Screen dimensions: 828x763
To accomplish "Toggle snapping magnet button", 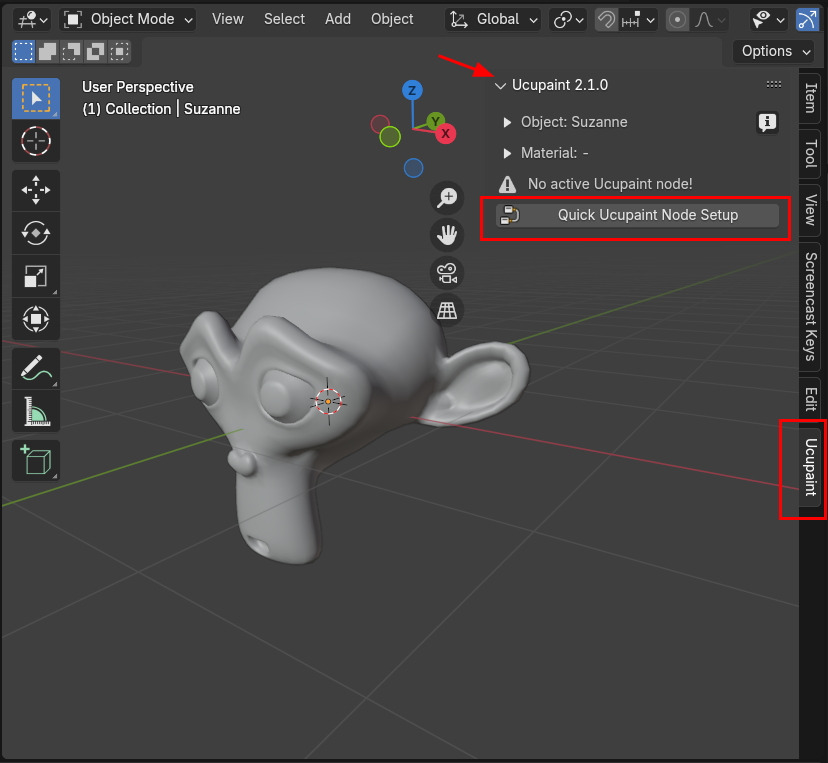I will (x=606, y=20).
